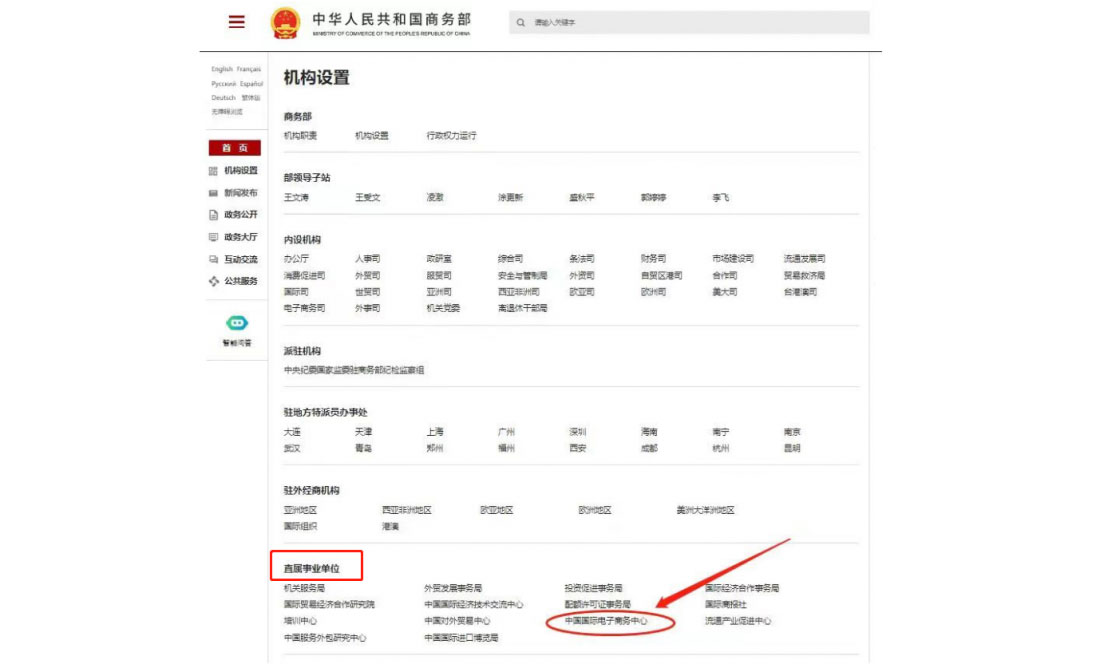Screen dimensions: 1100x664
Task: Open the 国际组织 link
Action: (300, 527)
